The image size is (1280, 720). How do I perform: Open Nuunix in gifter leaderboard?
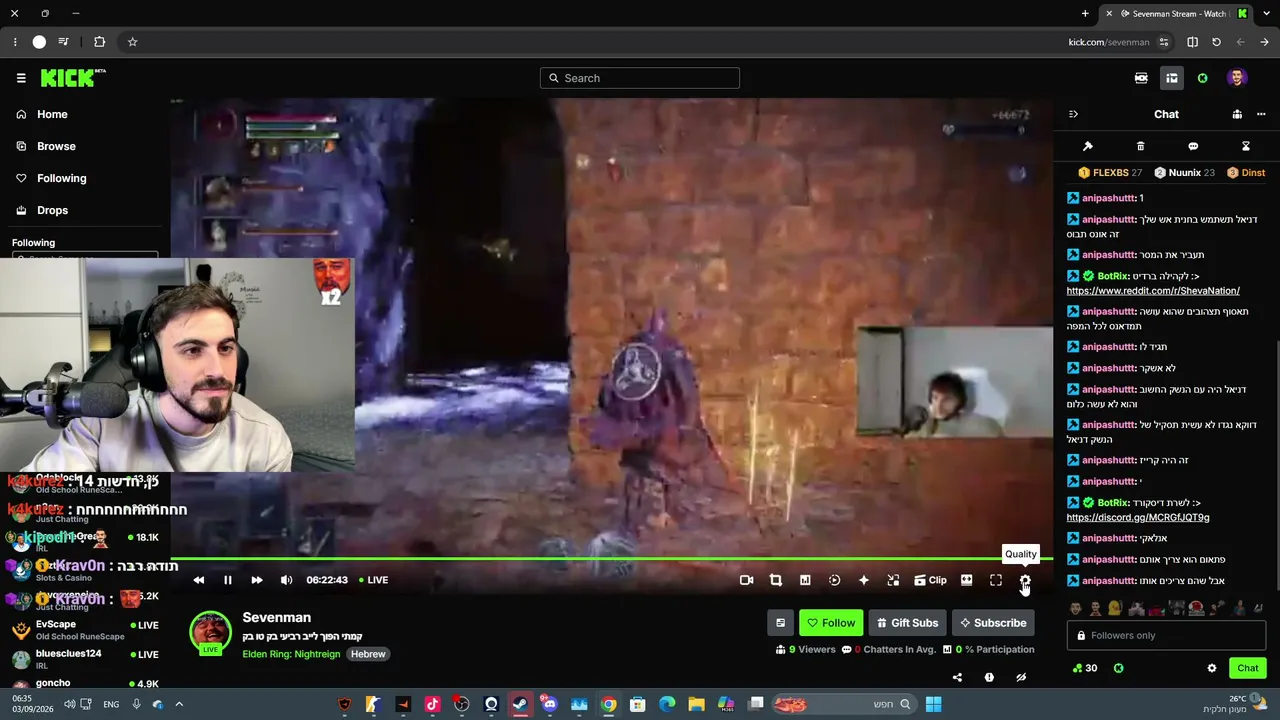(1184, 173)
